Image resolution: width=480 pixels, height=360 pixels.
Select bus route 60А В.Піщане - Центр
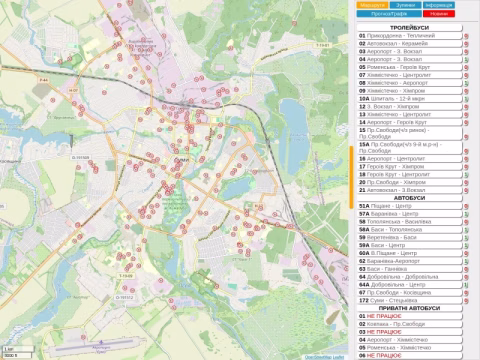pos(409,253)
